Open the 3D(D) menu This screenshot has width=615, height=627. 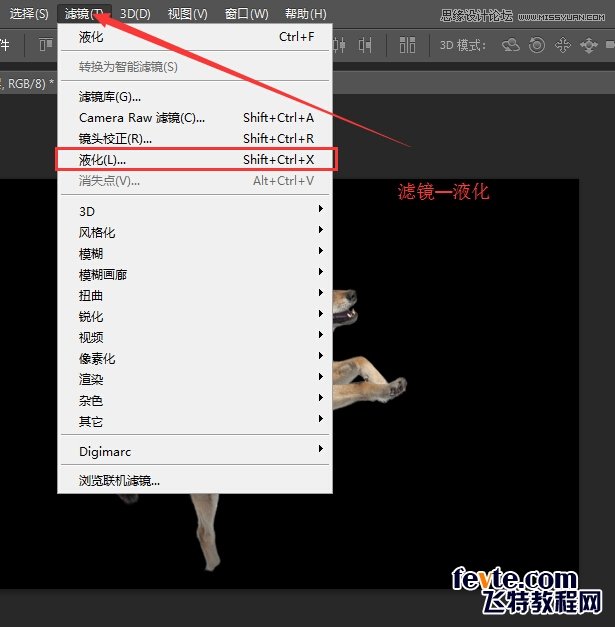pos(135,14)
